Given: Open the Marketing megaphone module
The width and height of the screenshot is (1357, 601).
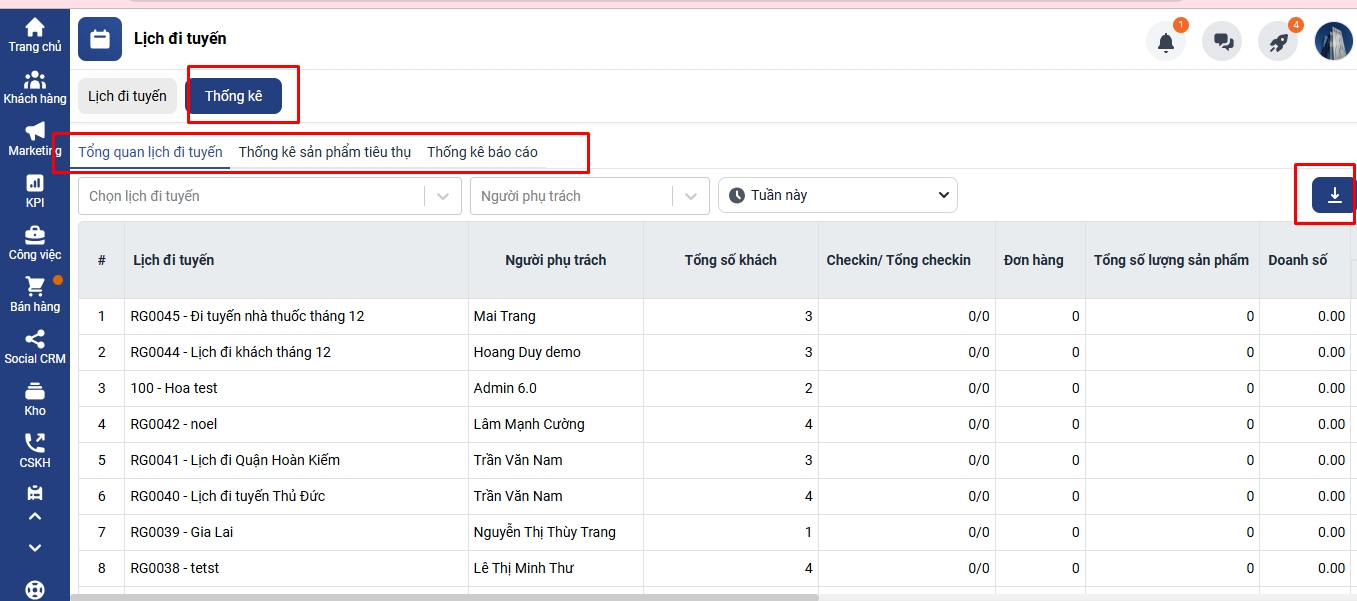Looking at the screenshot, I should (35, 140).
